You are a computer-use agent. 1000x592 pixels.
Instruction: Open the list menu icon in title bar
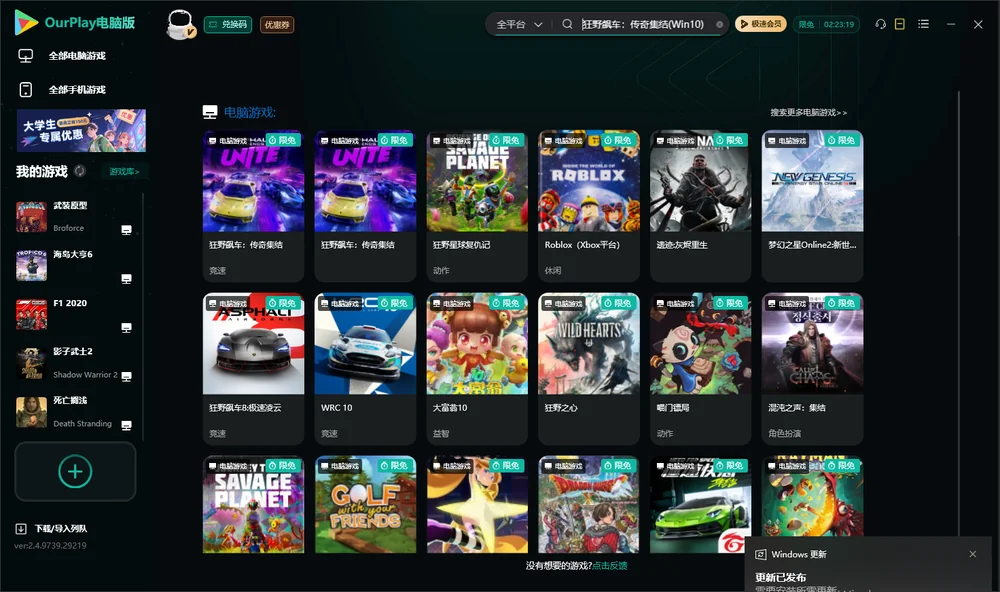[923, 24]
